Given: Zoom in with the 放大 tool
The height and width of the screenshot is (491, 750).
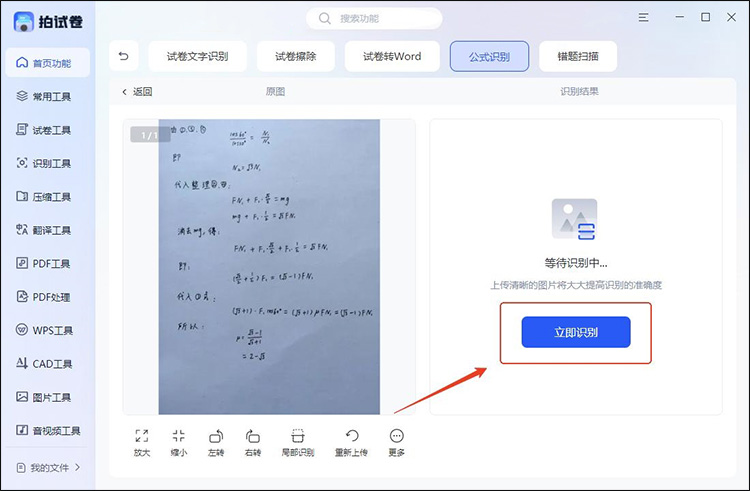Looking at the screenshot, I should (142, 443).
